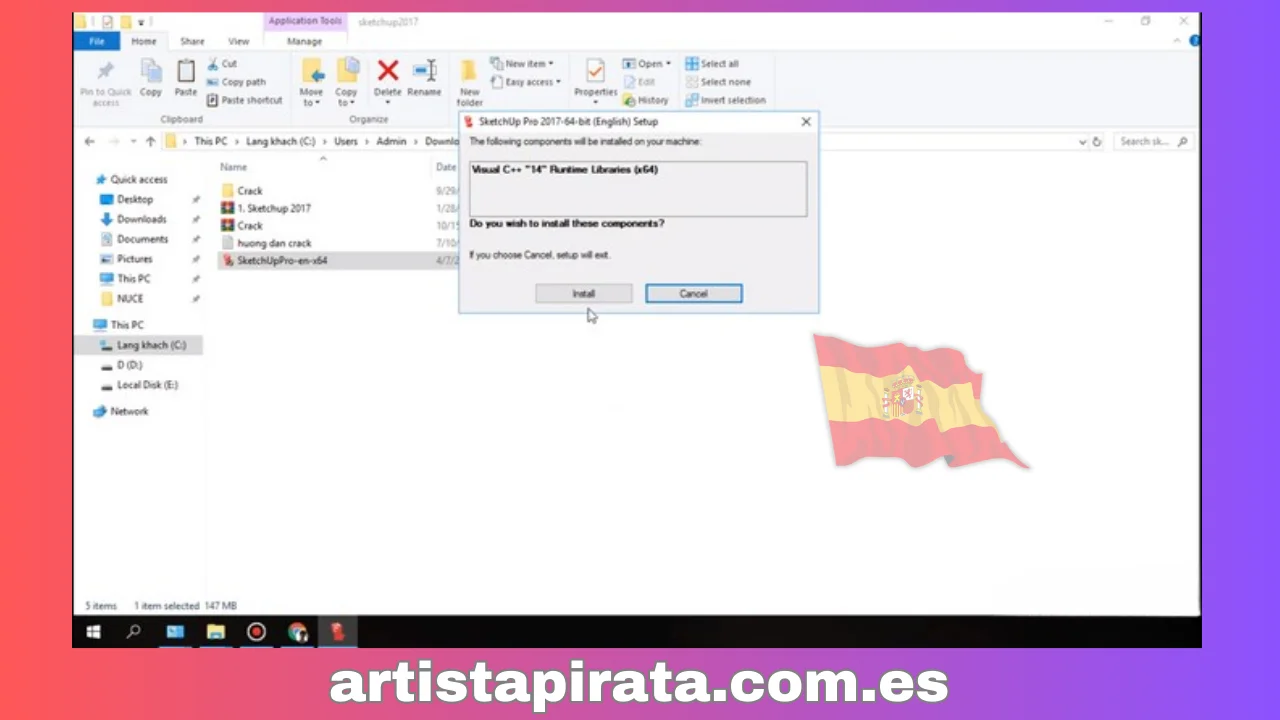Select the huong dan crack text file
Viewport: 1280px width, 720px height.
[x=266, y=243]
